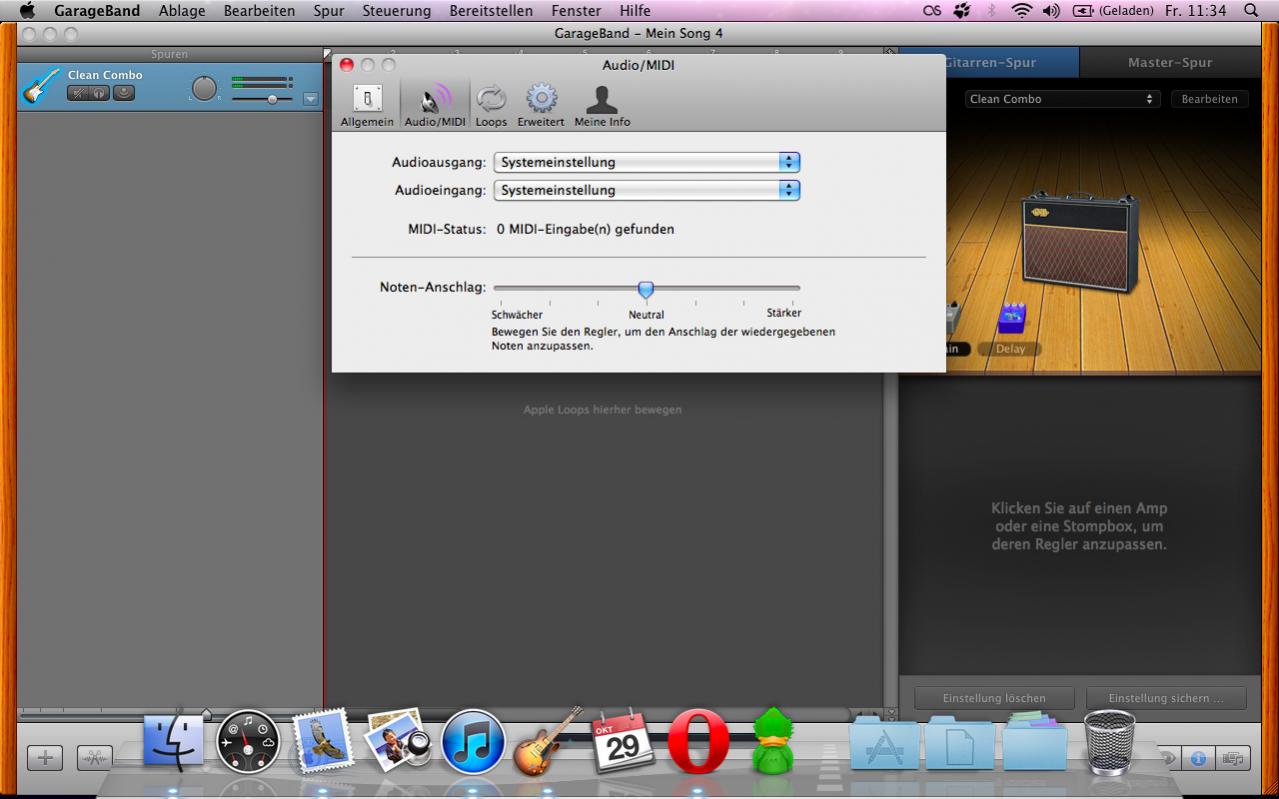Show the track info with blue i button
1279x799 pixels.
point(1198,758)
